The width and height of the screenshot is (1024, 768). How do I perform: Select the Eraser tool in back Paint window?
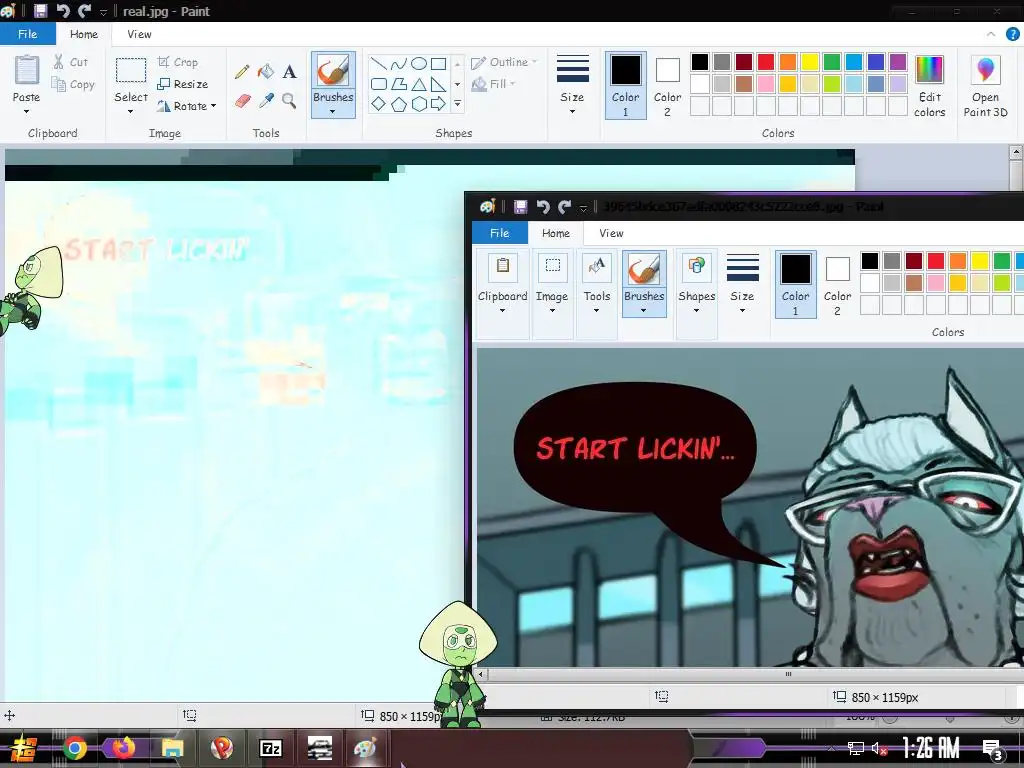pos(242,101)
